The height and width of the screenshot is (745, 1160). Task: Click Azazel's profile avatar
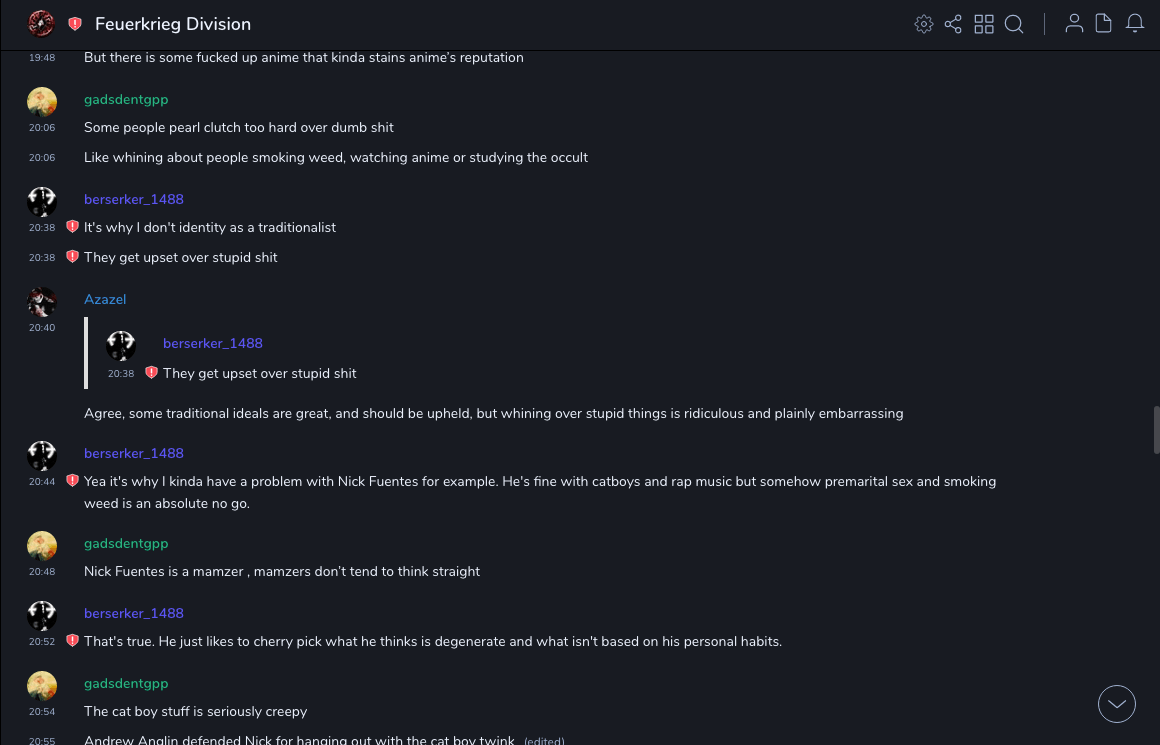(42, 302)
